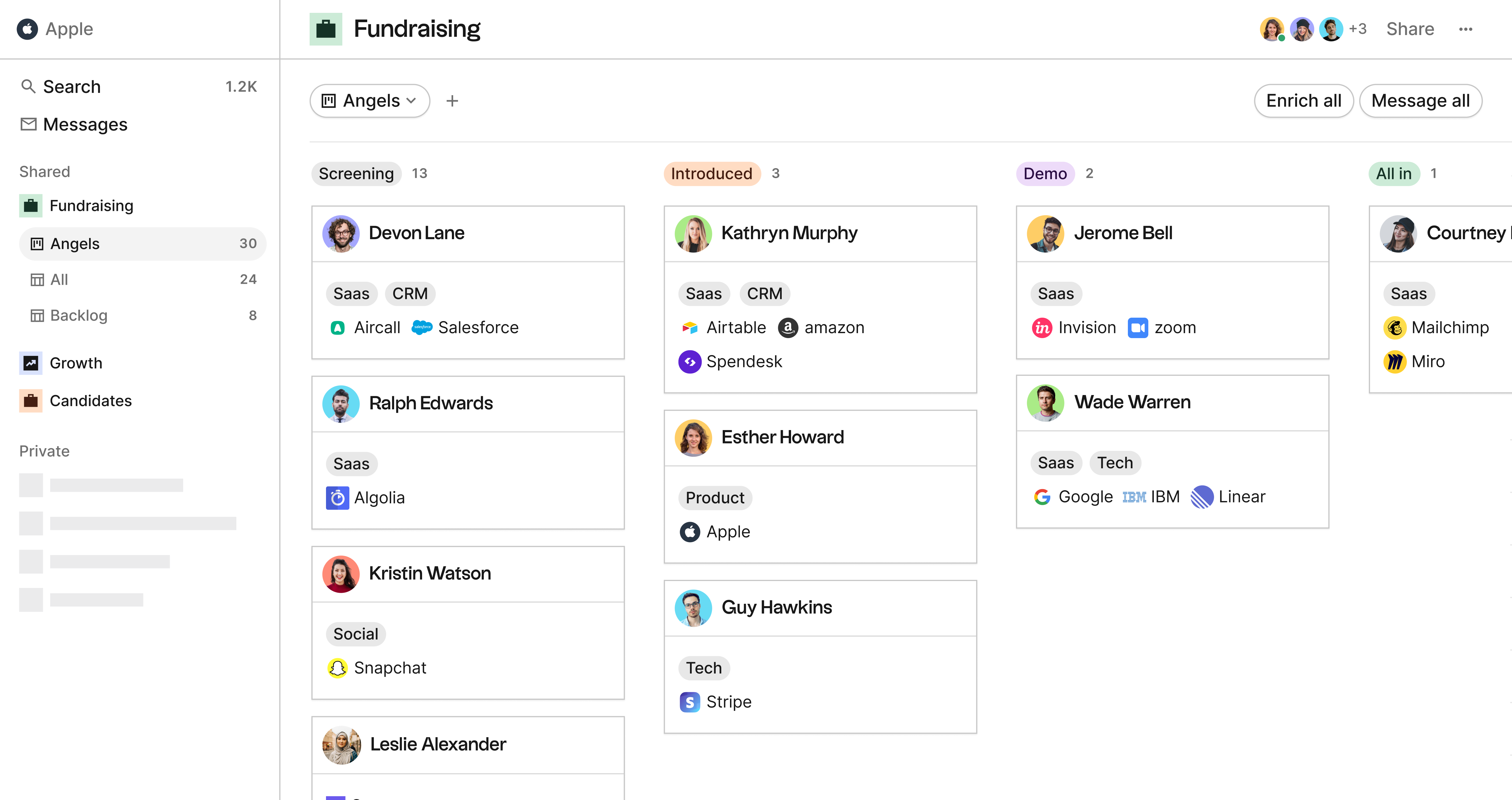Screen dimensions: 1512x800
Task: Select the Backlog view under Angels
Action: click(78, 315)
